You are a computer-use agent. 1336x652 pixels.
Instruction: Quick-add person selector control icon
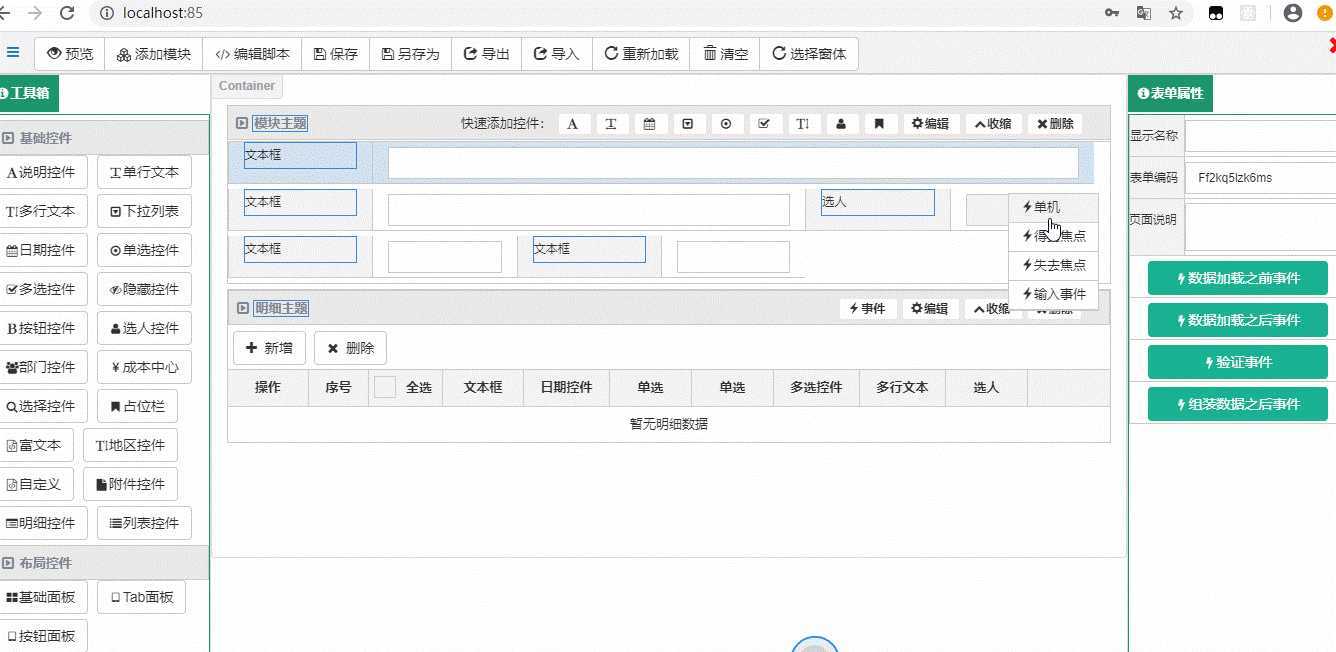[841, 124]
